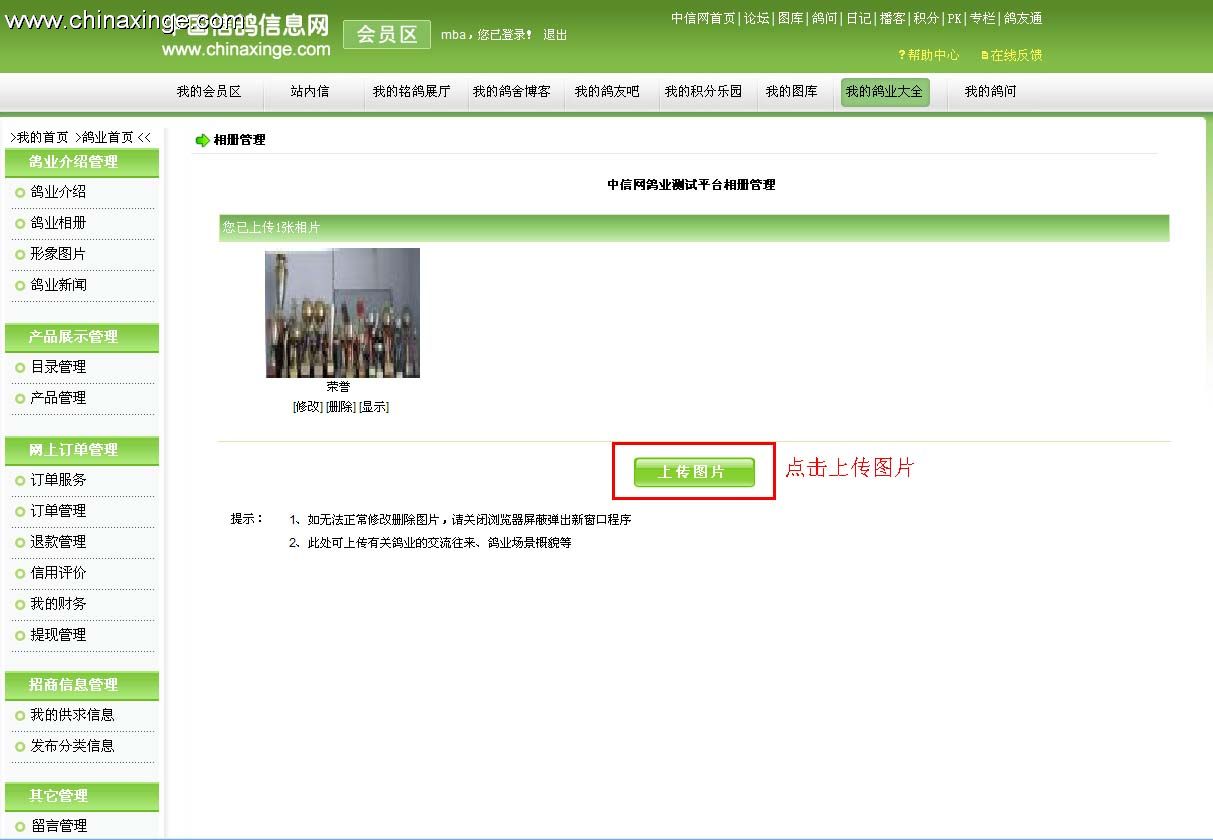Open the 我的鸽业大全 navigation tab
This screenshot has height=840, width=1213.
(x=885, y=92)
